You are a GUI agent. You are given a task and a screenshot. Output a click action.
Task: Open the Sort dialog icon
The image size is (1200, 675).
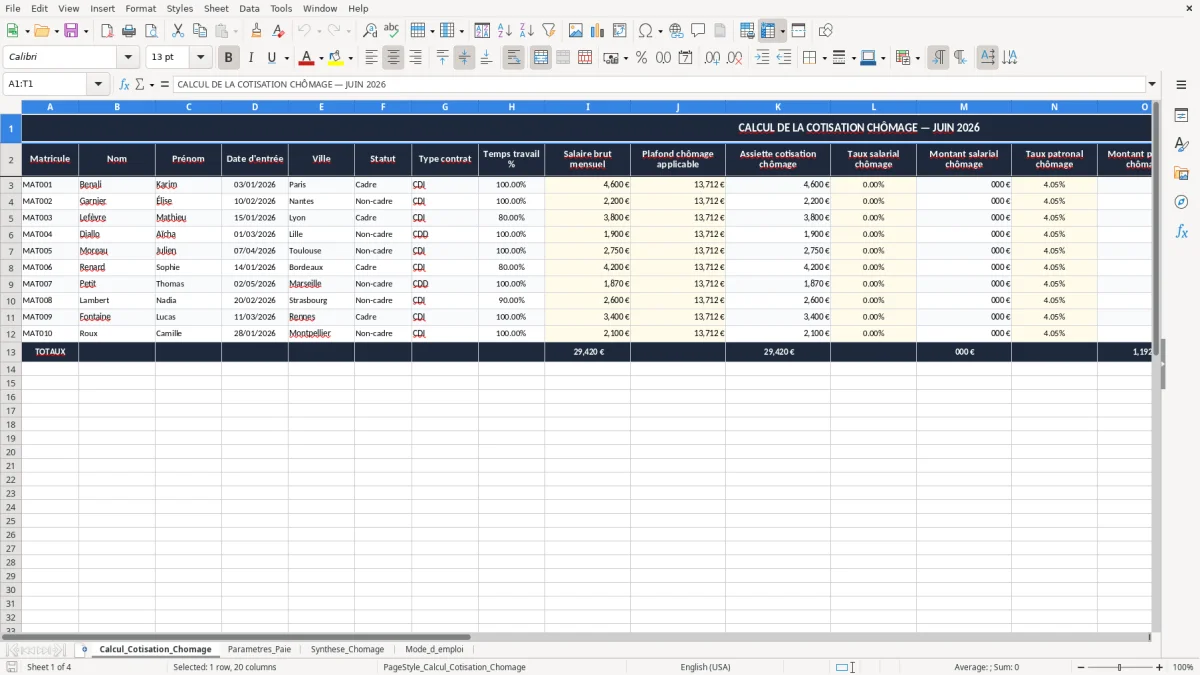point(482,31)
